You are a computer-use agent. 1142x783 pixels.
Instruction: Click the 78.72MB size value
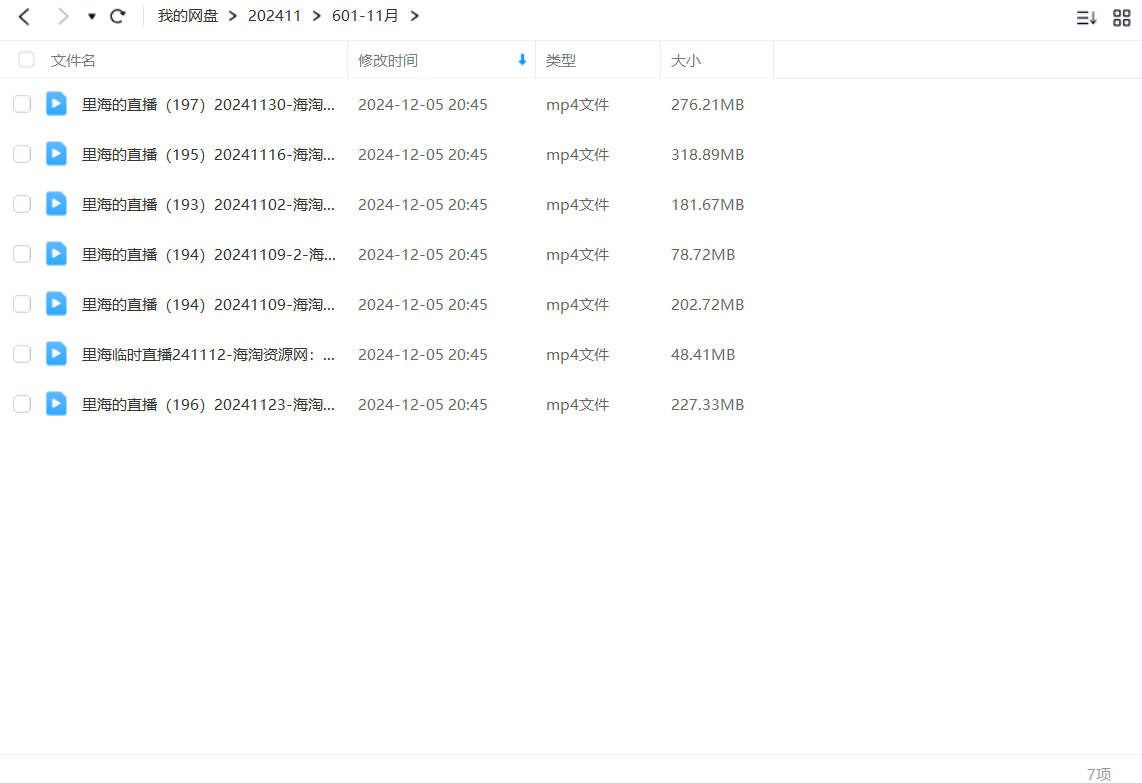click(x=703, y=255)
